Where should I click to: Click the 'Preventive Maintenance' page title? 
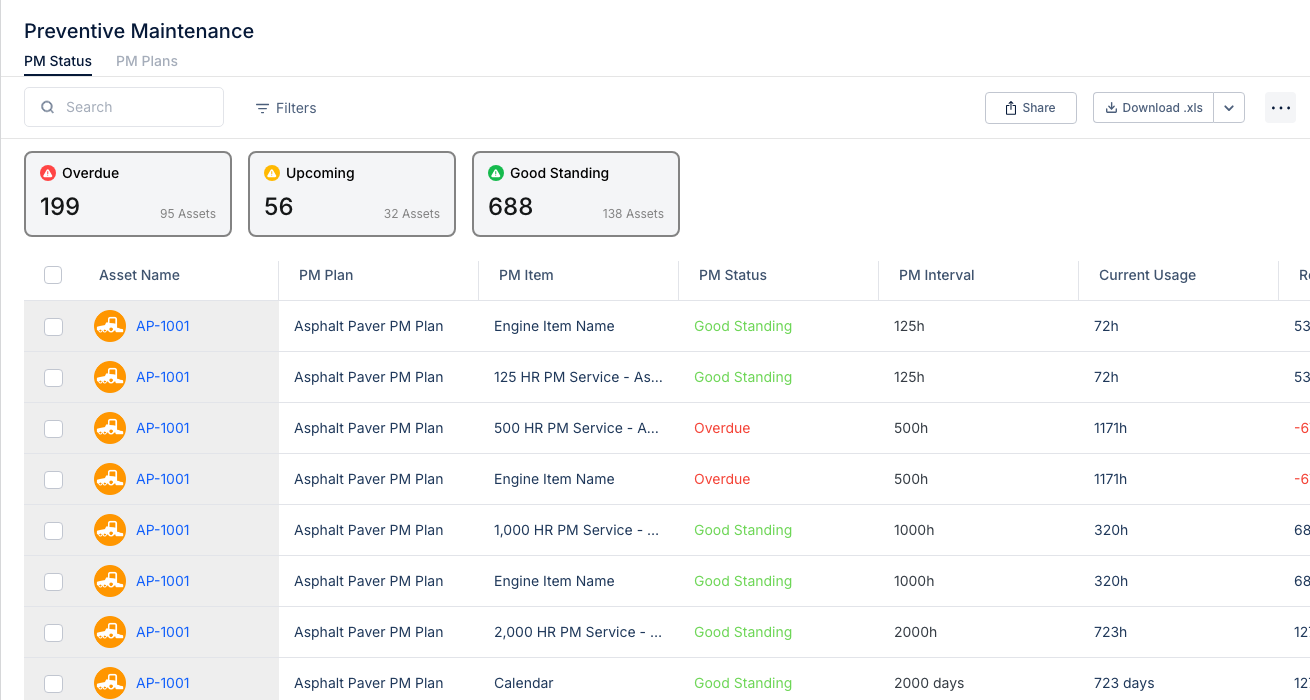[x=139, y=31]
